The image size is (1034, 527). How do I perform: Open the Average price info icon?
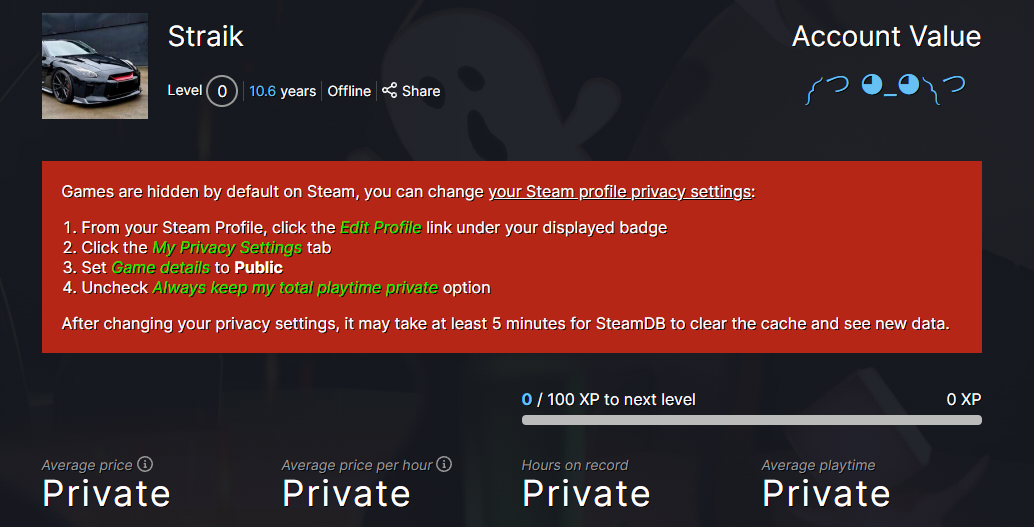[x=145, y=464]
